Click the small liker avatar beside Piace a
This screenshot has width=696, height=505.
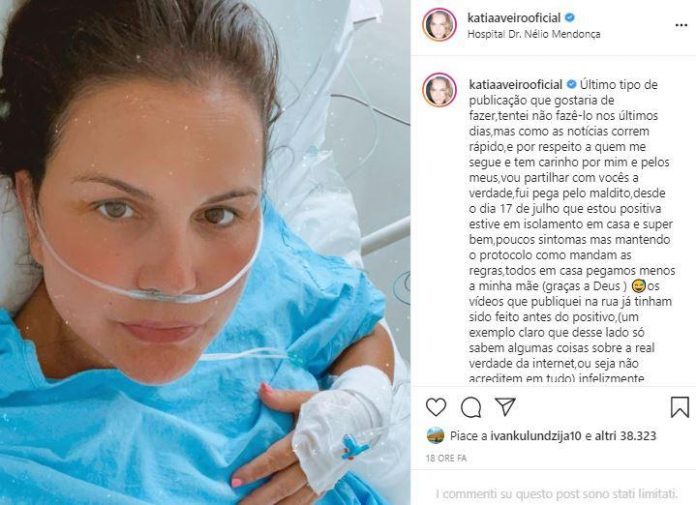click(435, 436)
